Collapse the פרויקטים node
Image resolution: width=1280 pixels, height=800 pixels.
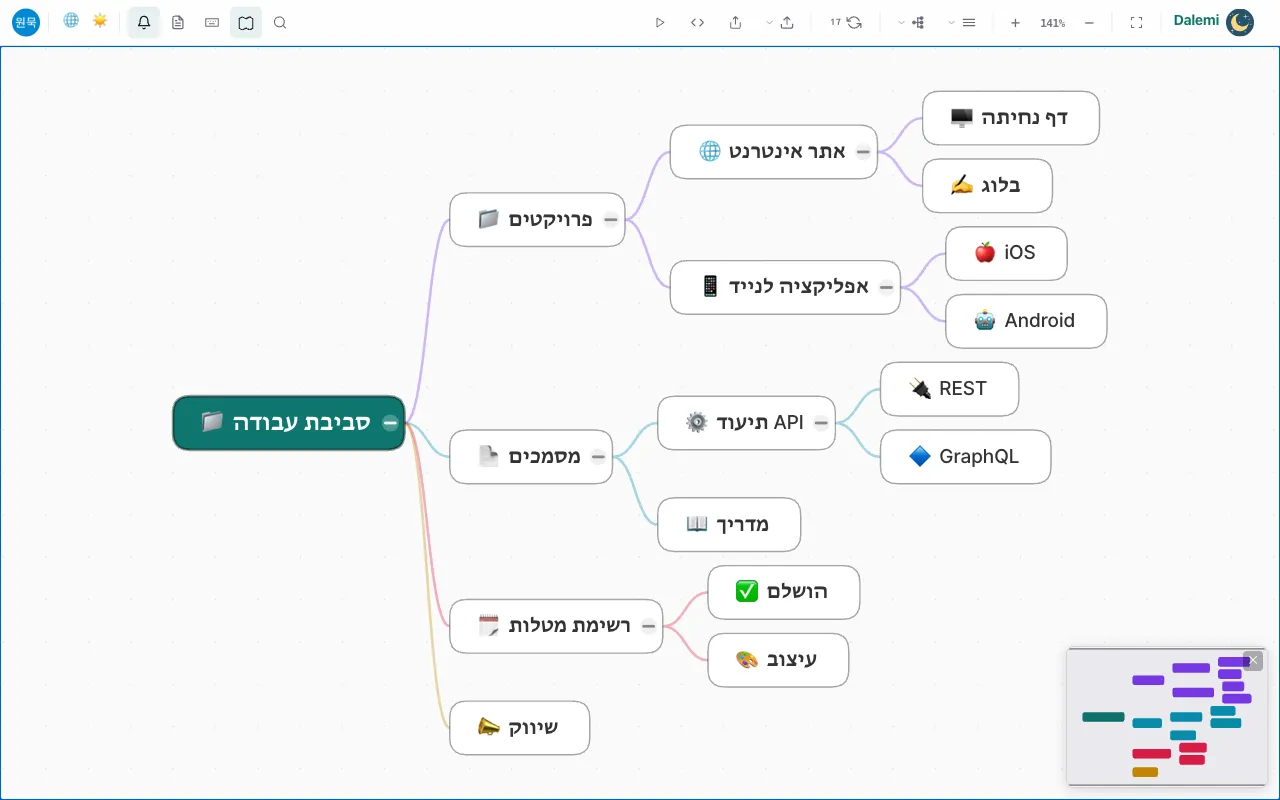[610, 220]
